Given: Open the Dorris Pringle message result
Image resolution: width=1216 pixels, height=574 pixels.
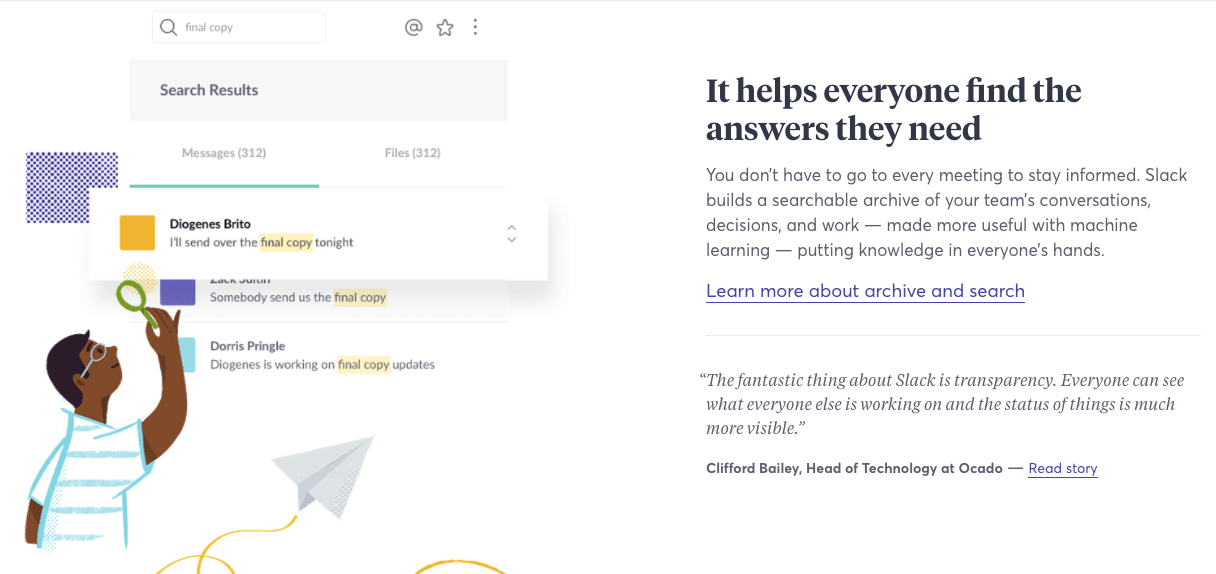Looking at the screenshot, I should [322, 355].
